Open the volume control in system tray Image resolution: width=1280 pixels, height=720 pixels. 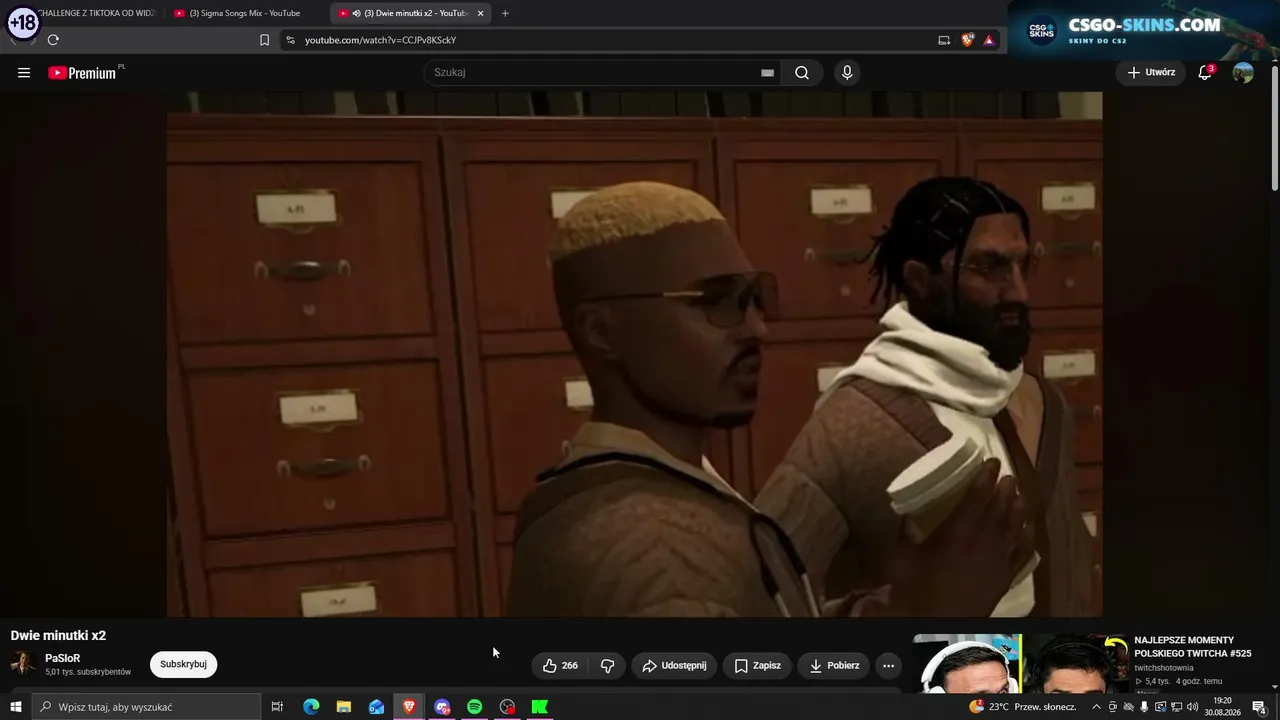[1192, 707]
